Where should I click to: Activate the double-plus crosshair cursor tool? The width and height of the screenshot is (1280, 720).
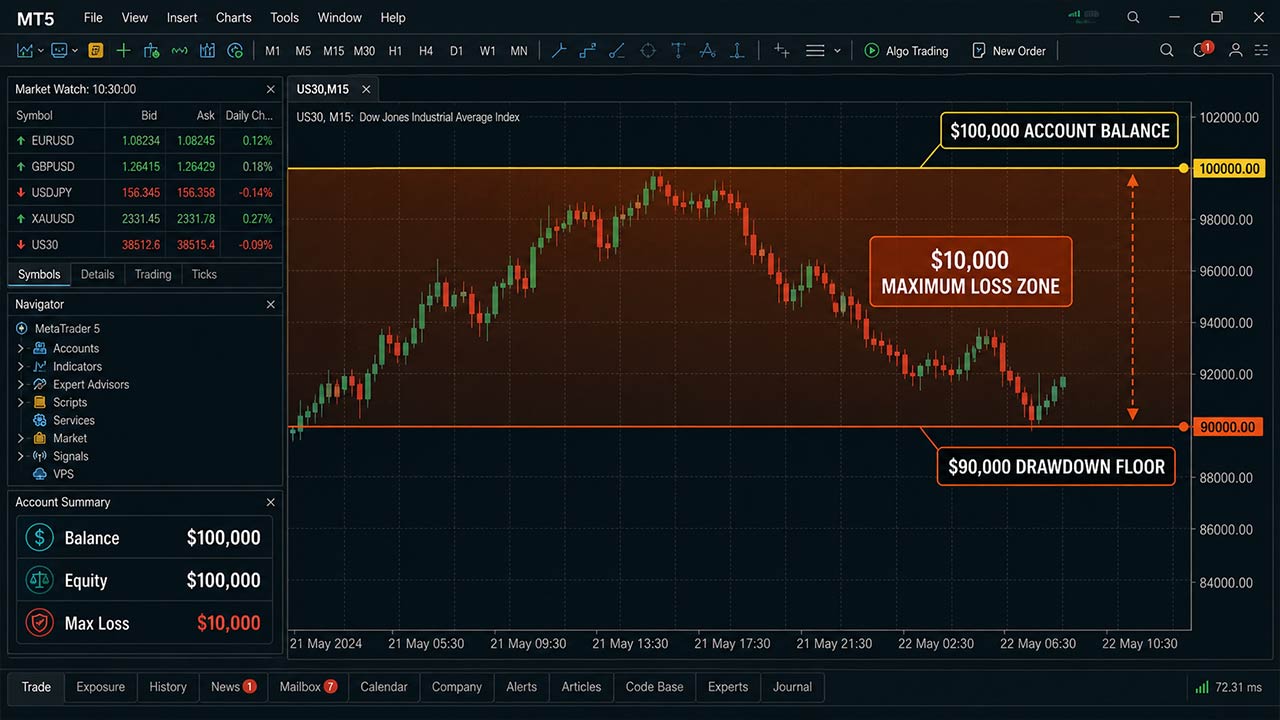pyautogui.click(x=782, y=50)
